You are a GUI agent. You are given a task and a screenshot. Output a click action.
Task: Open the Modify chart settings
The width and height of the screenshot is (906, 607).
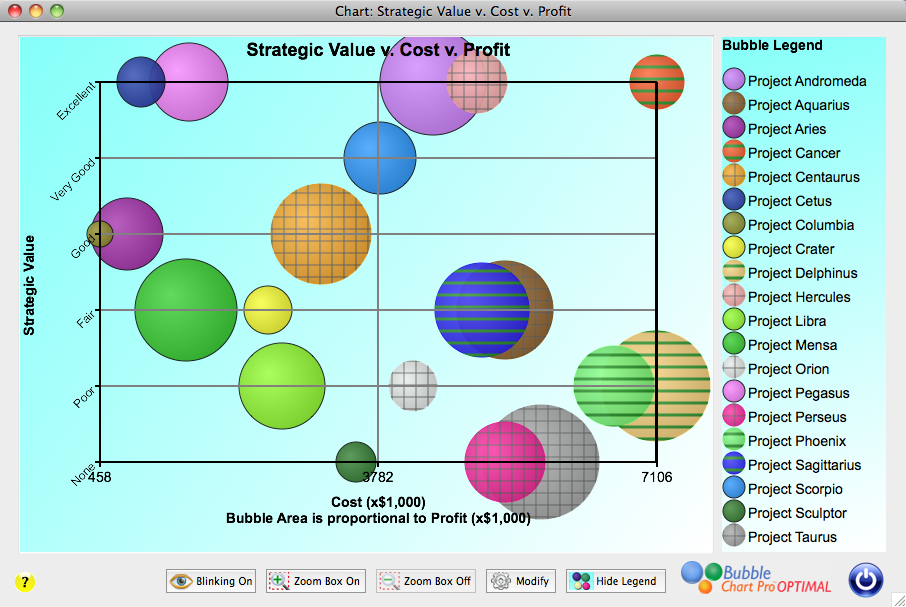(x=520, y=581)
